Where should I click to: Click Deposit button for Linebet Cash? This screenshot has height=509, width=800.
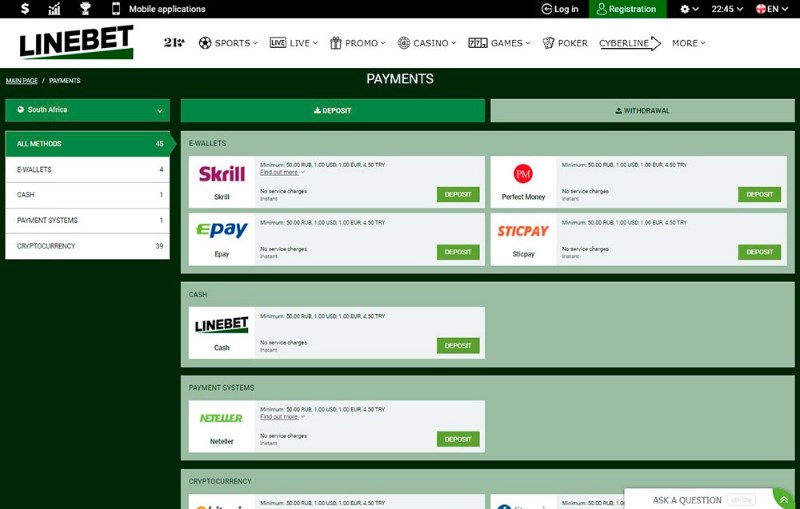coord(458,345)
